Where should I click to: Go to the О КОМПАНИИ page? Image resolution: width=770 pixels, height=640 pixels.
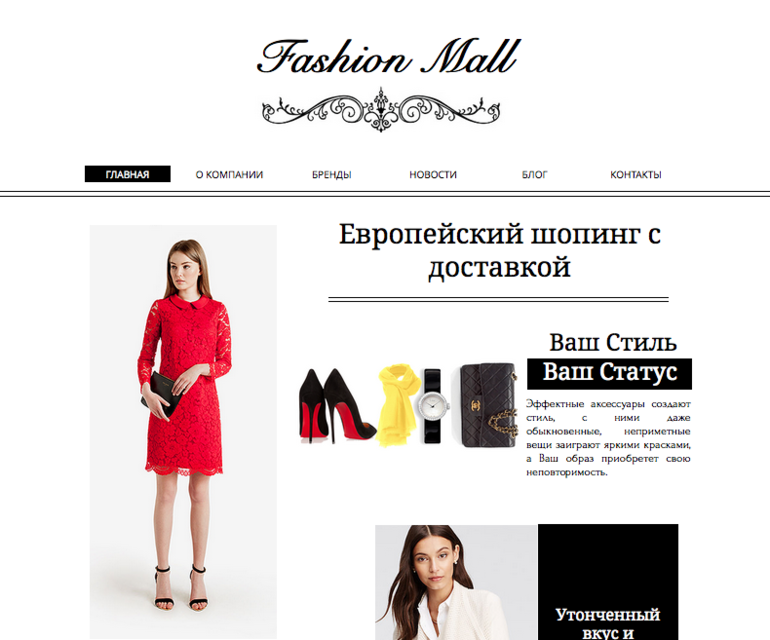(x=229, y=174)
